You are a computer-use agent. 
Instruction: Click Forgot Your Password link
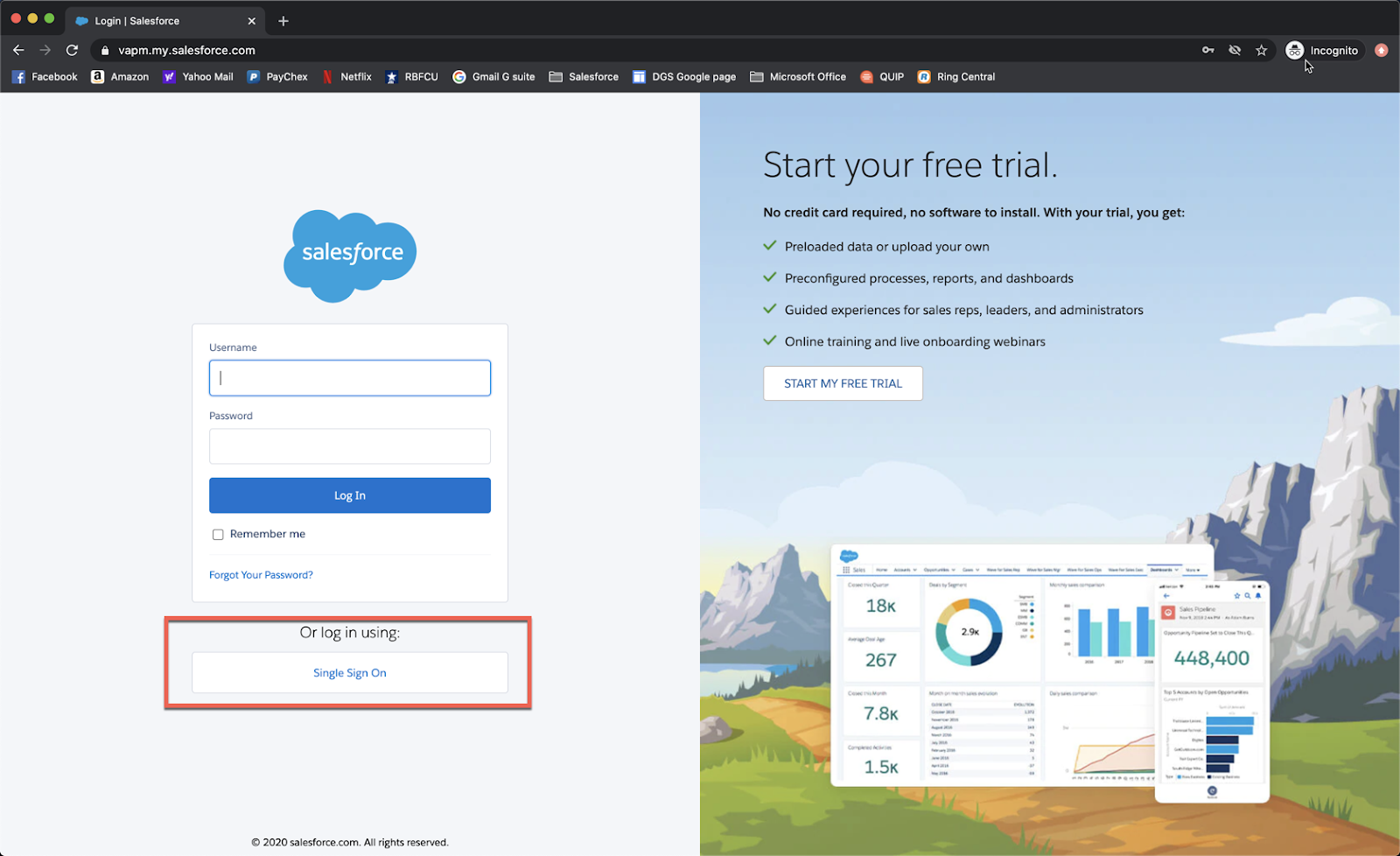[x=261, y=575]
